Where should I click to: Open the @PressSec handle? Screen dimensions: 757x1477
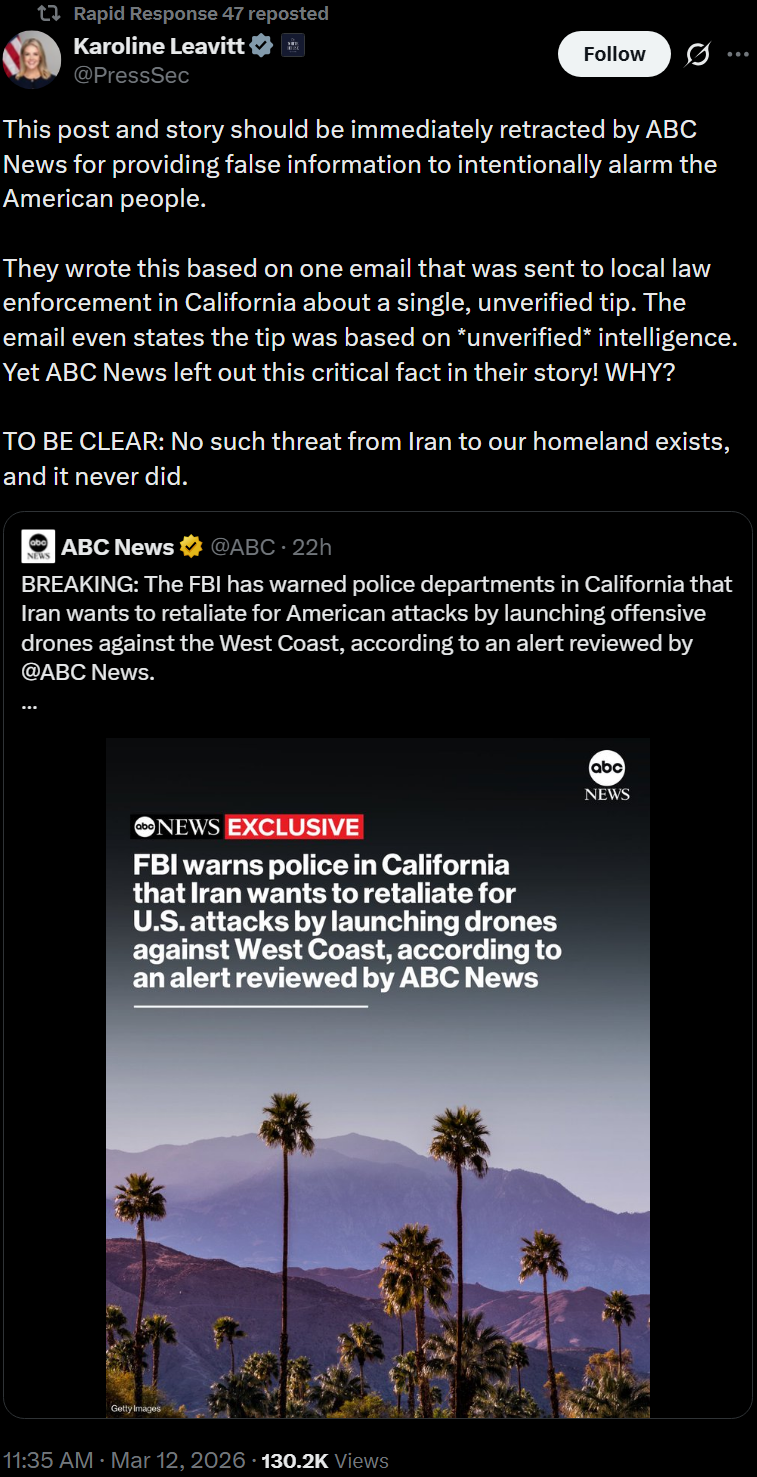point(130,75)
